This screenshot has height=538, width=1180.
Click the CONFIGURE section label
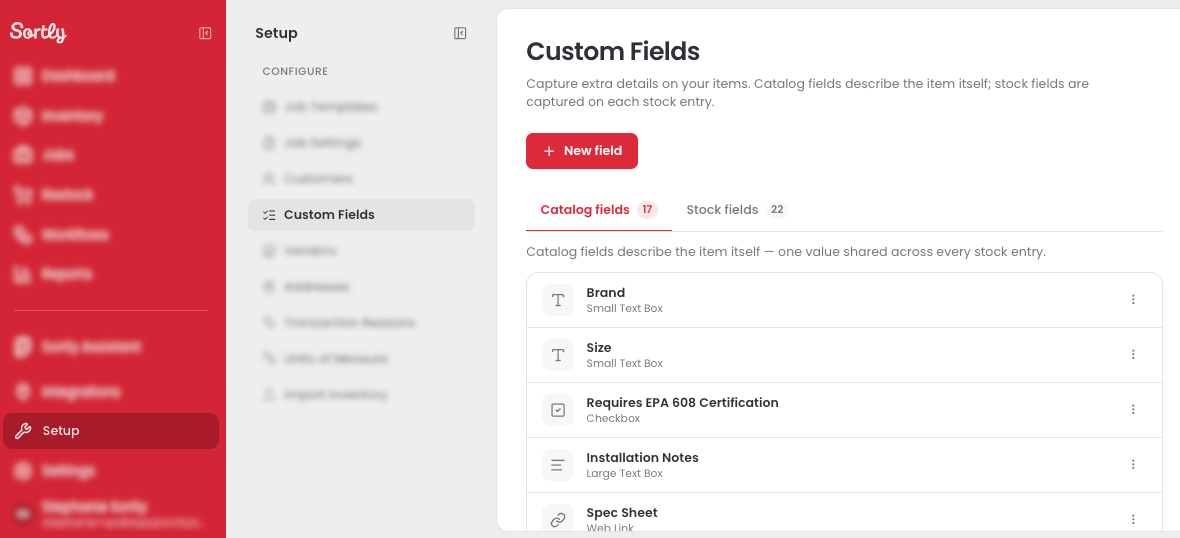[x=295, y=71]
